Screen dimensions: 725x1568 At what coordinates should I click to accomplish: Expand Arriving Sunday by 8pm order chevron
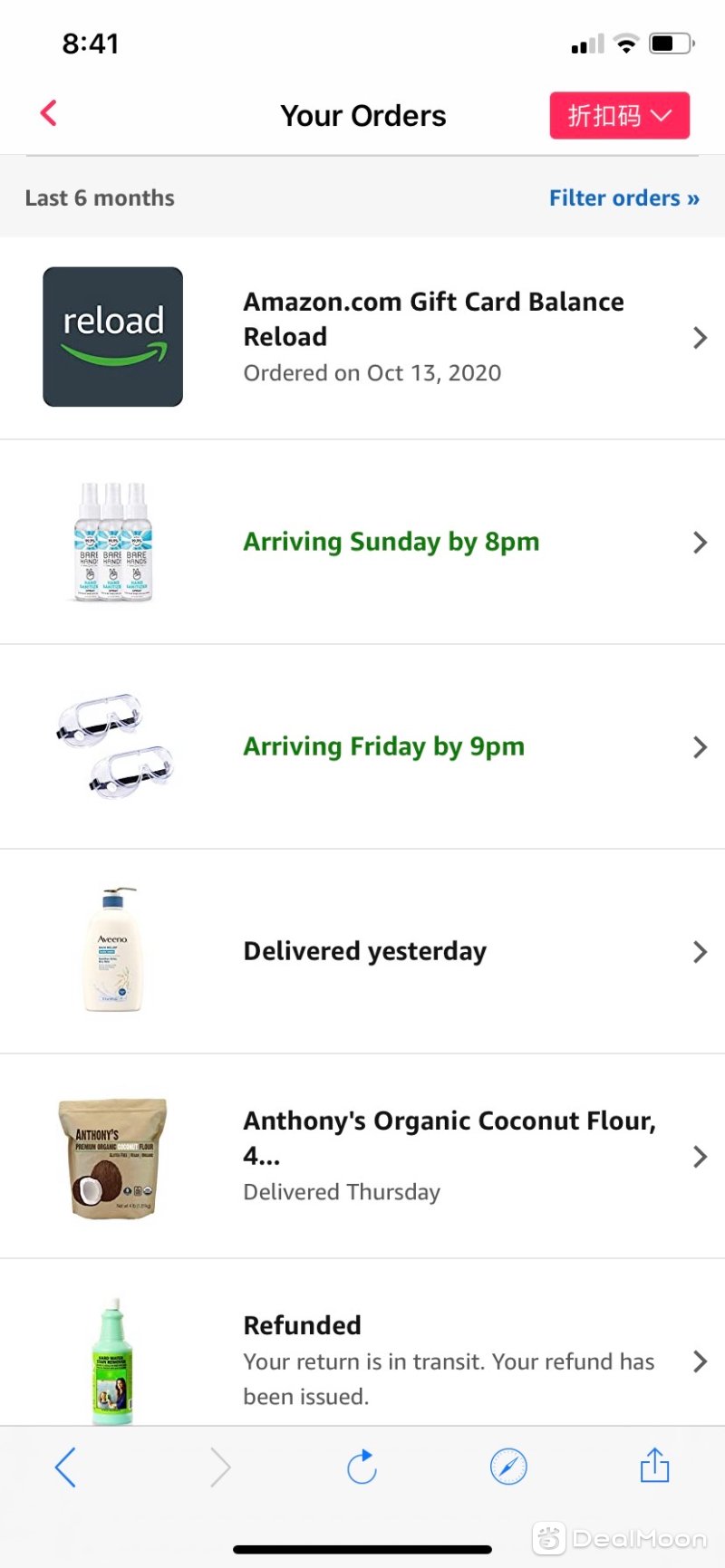[x=700, y=543]
